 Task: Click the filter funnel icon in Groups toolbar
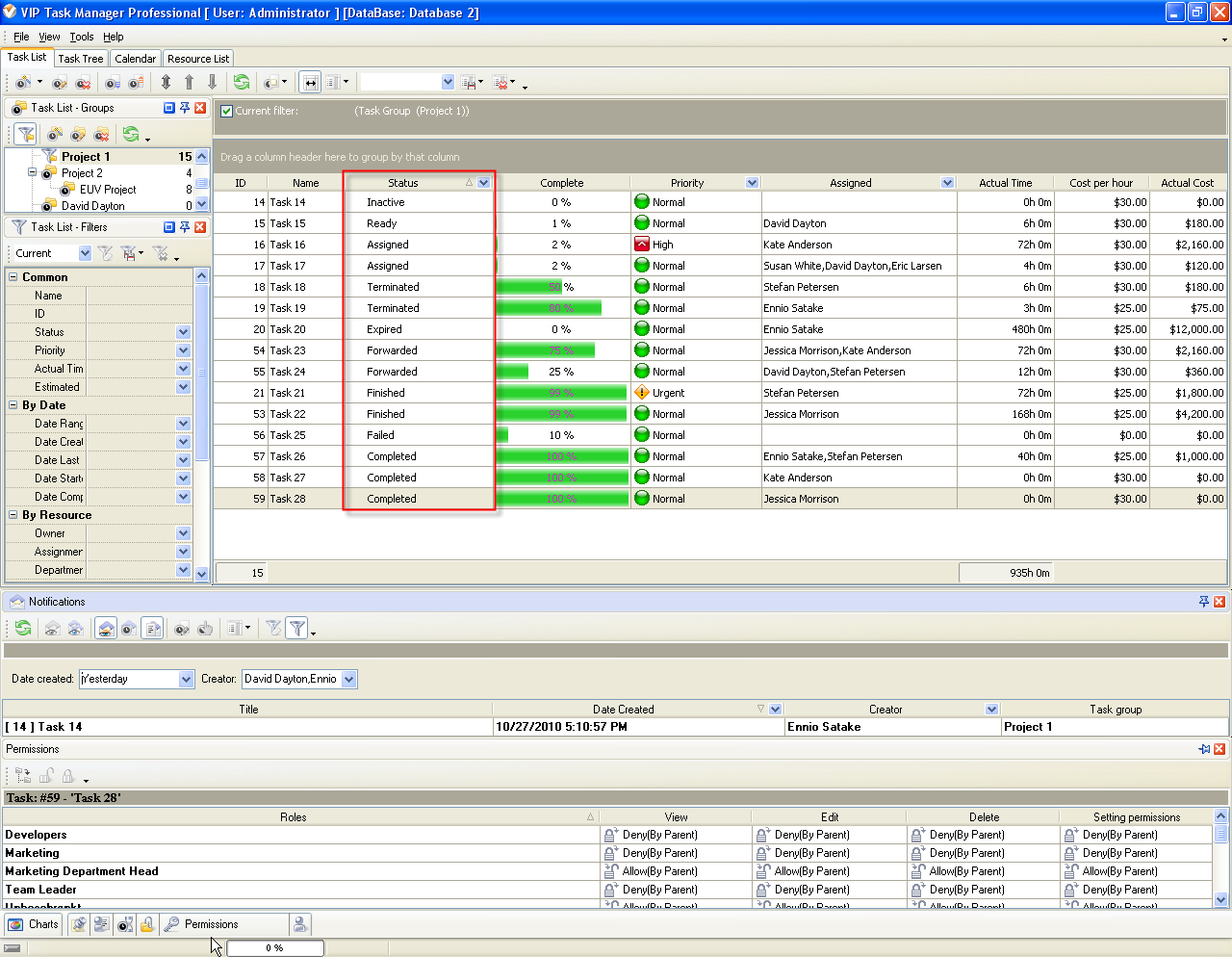pos(26,134)
